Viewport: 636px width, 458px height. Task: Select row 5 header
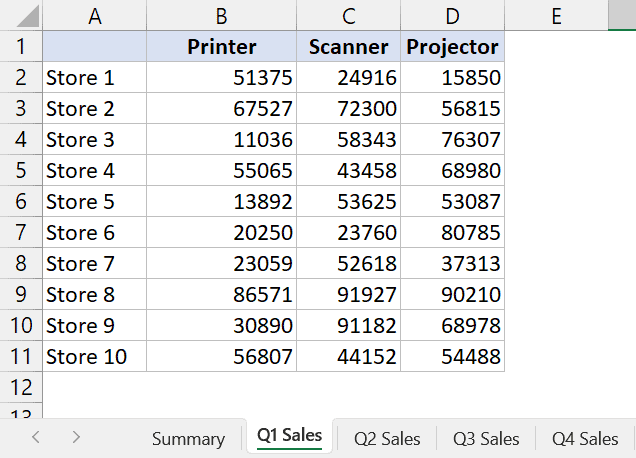21,171
